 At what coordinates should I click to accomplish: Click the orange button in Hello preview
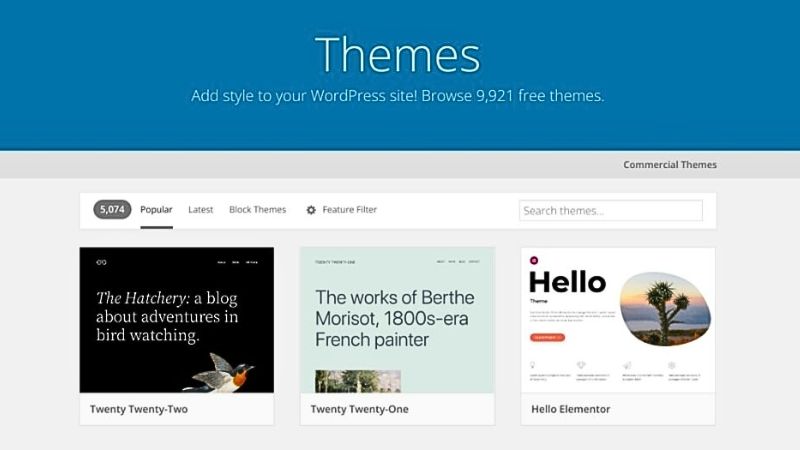point(547,338)
